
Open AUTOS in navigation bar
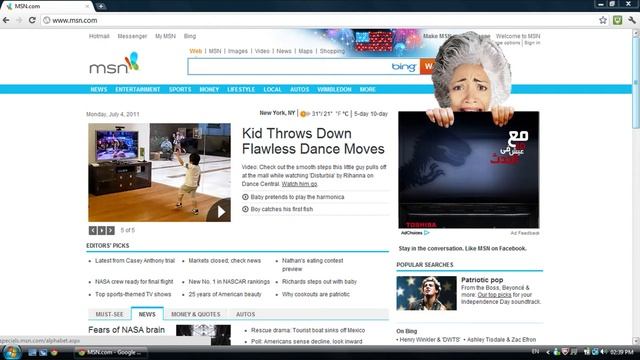tap(300, 89)
